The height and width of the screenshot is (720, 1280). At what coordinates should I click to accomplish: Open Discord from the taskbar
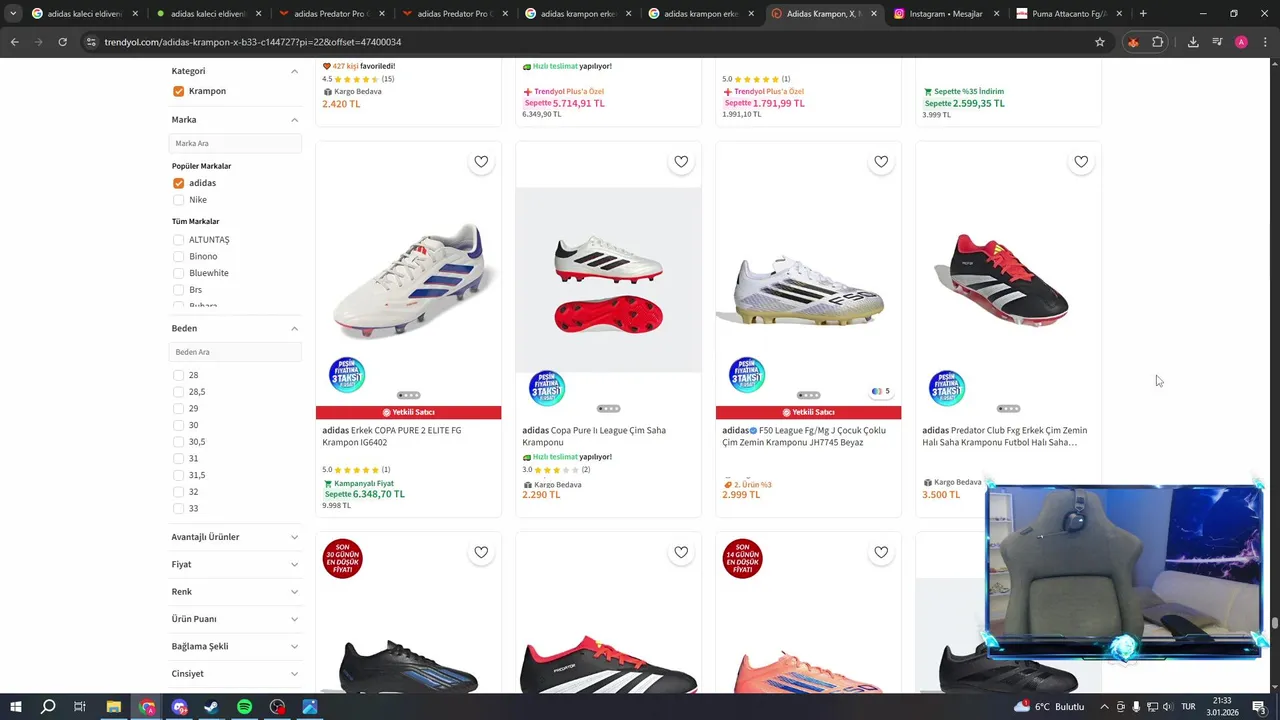[179, 707]
